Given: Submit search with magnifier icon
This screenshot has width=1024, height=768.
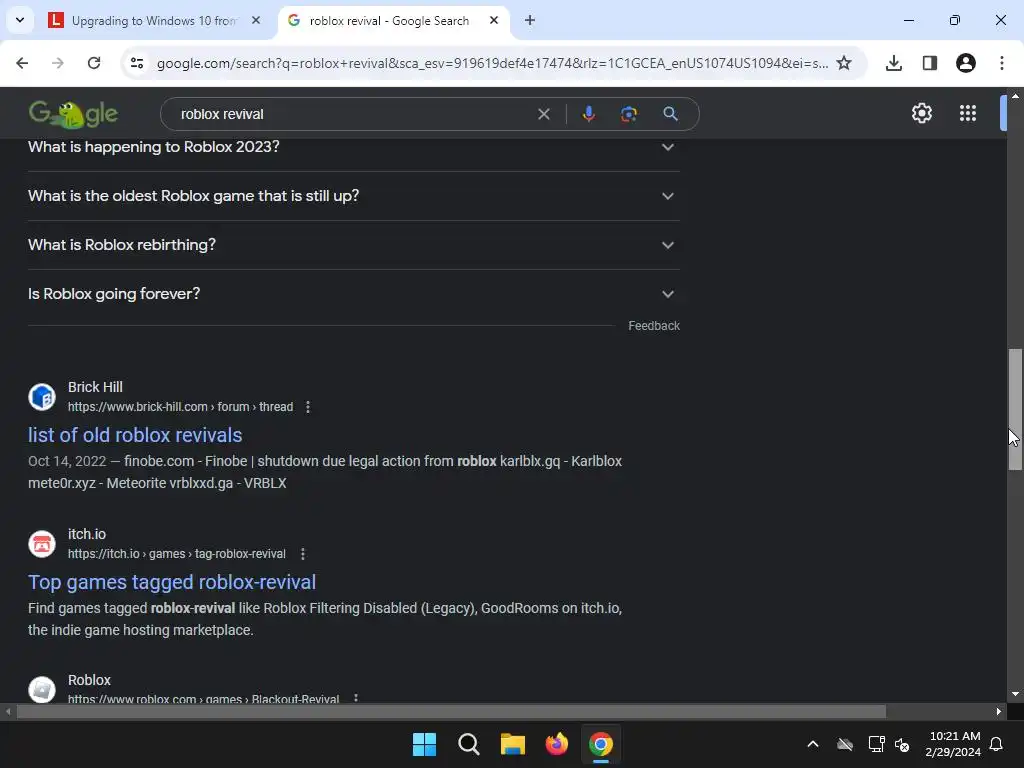Looking at the screenshot, I should (670, 114).
